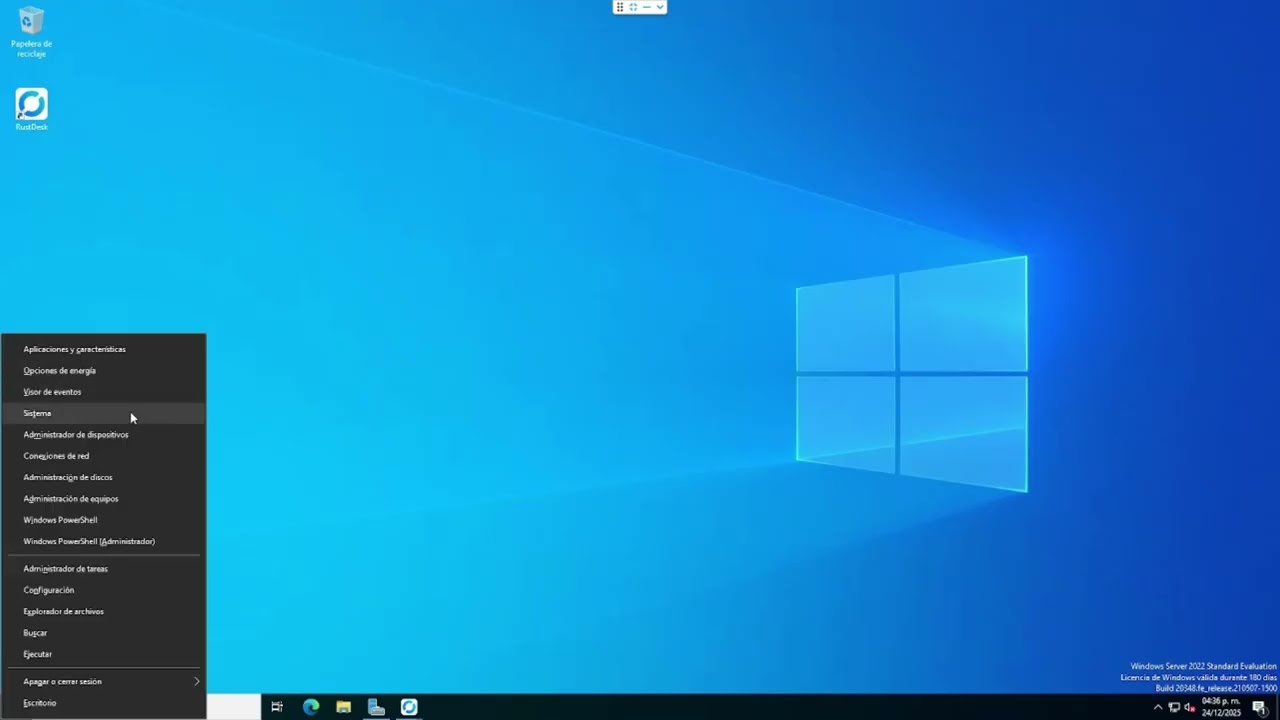This screenshot has height=720, width=1280.
Task: Choose Opciones de energía
Action: click(x=104, y=370)
